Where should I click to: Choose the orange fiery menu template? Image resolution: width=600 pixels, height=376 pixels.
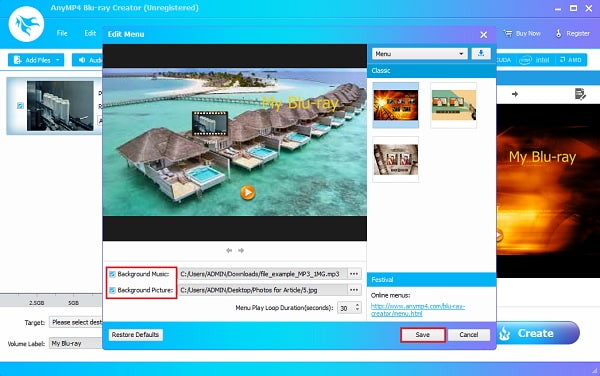396,105
